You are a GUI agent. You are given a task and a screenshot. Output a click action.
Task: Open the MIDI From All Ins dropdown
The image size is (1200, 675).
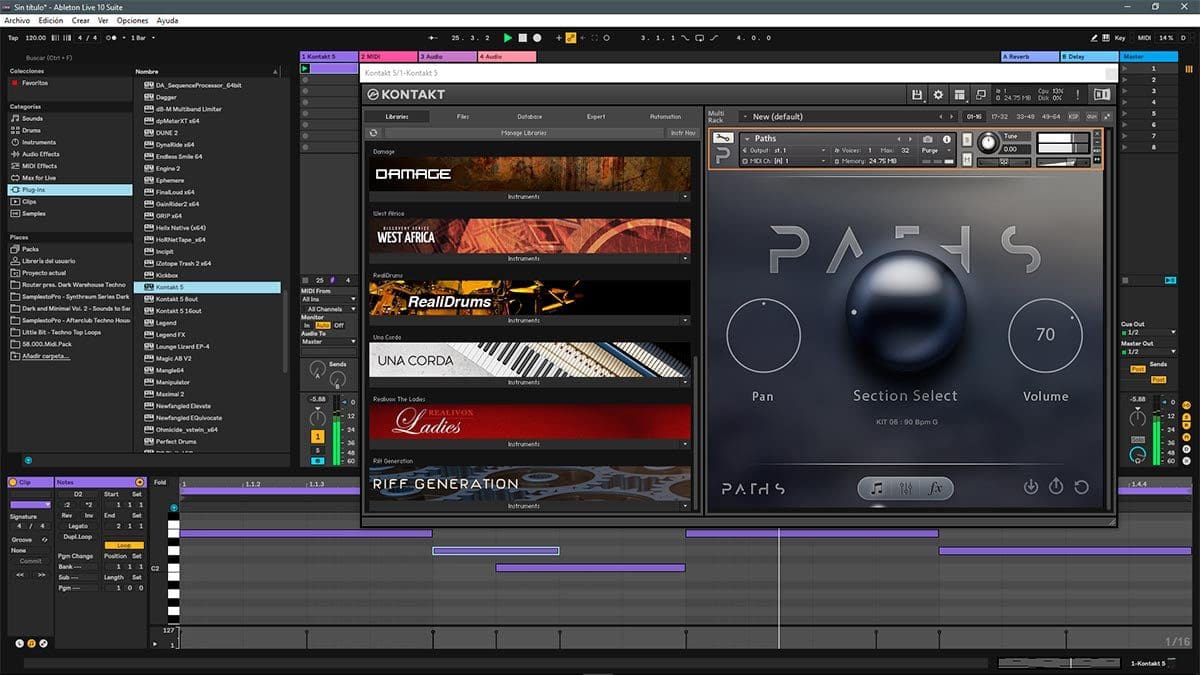[x=329, y=299]
